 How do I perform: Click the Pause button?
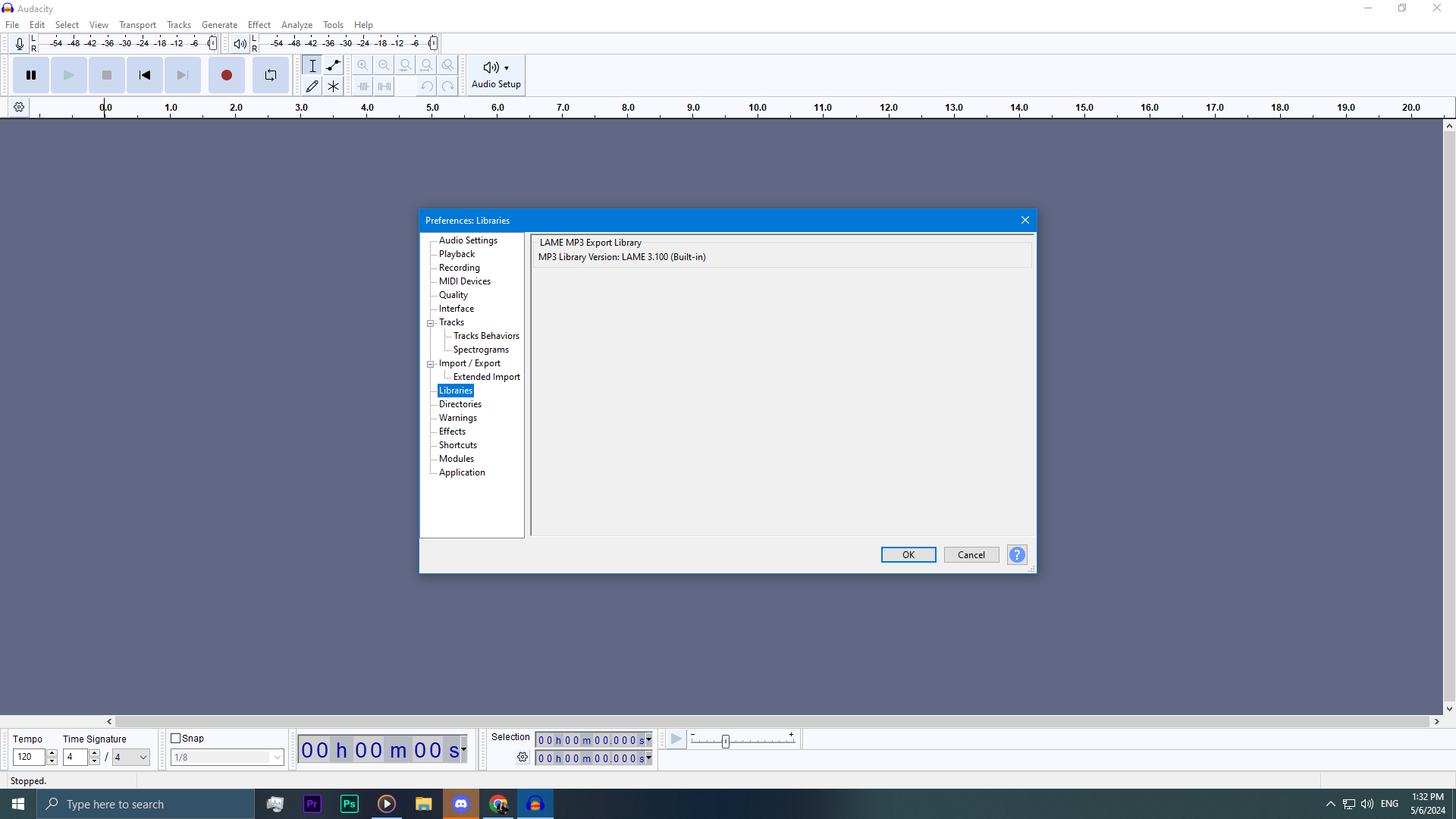pos(31,75)
